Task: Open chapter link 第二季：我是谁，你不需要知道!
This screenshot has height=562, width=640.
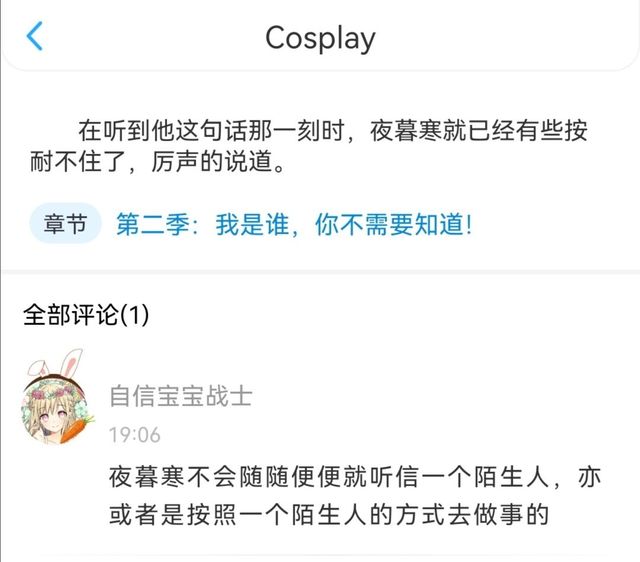Action: pos(294,224)
